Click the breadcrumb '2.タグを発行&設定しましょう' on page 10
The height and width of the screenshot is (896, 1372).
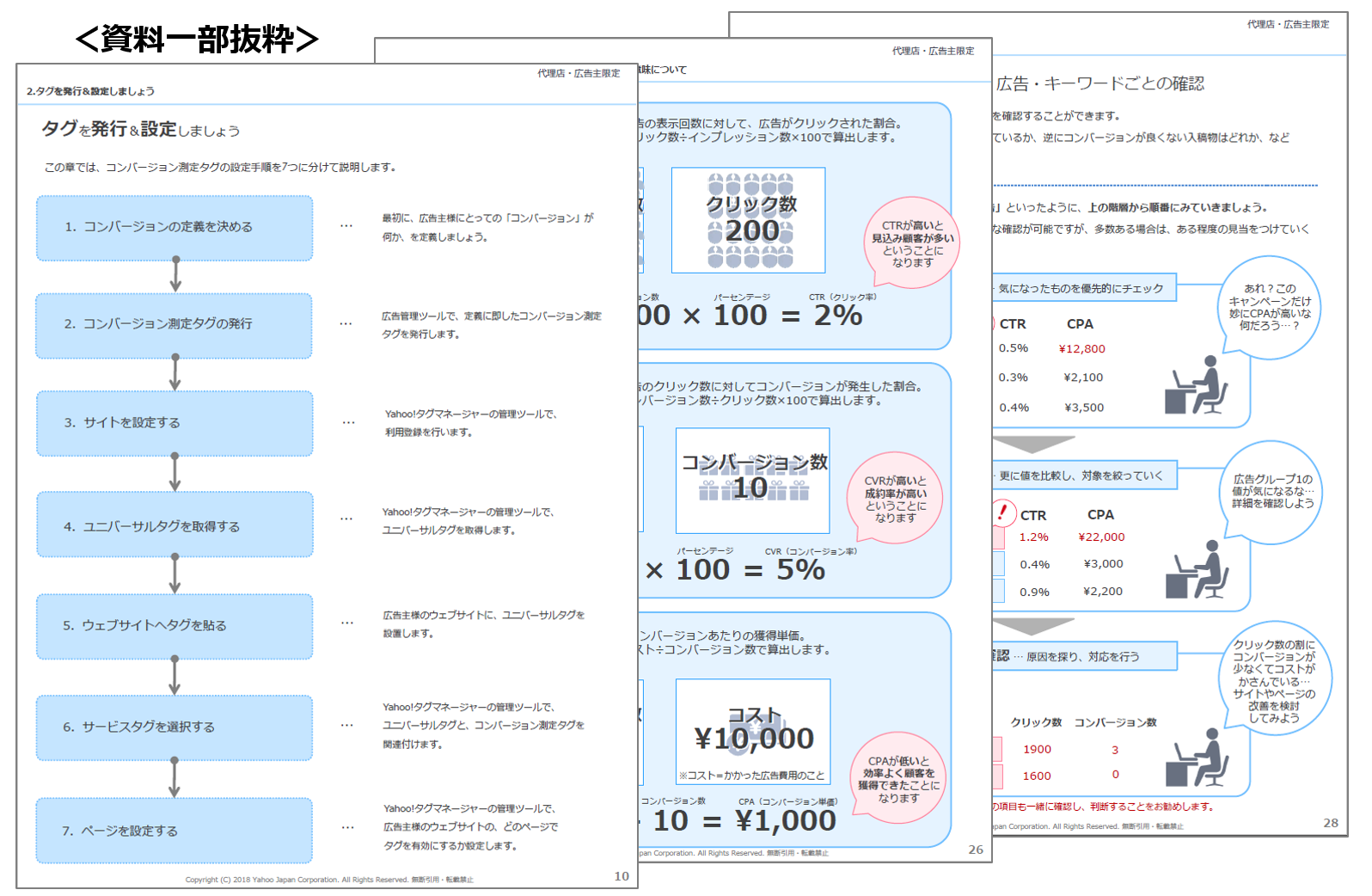click(x=90, y=91)
